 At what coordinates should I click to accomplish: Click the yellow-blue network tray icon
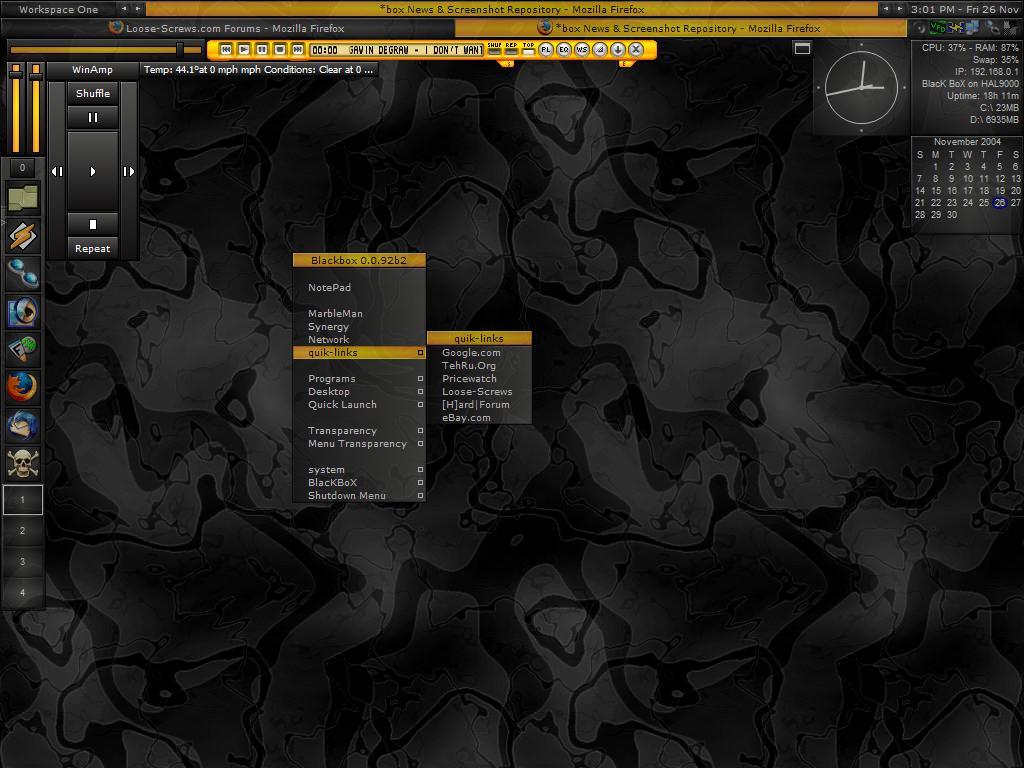(955, 28)
